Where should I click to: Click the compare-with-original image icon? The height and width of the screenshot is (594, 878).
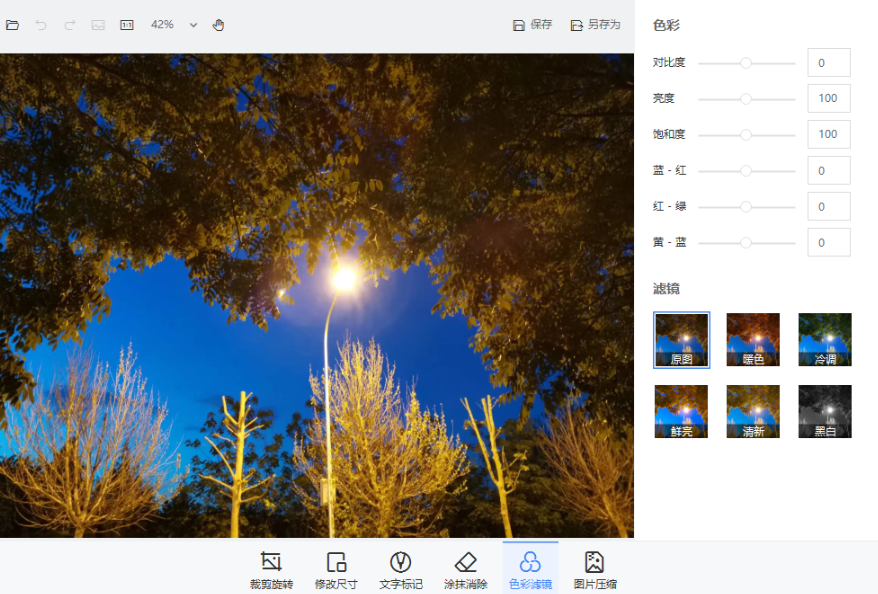click(x=98, y=25)
